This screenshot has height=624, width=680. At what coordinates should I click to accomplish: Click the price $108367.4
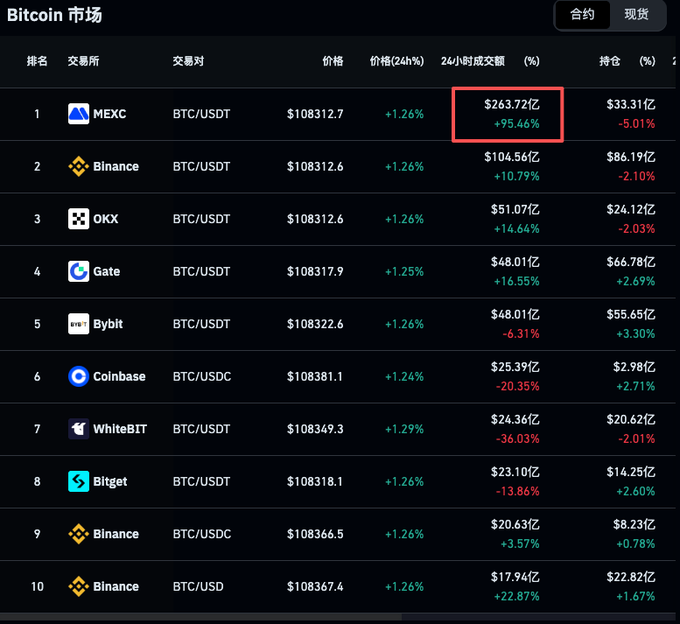click(315, 587)
